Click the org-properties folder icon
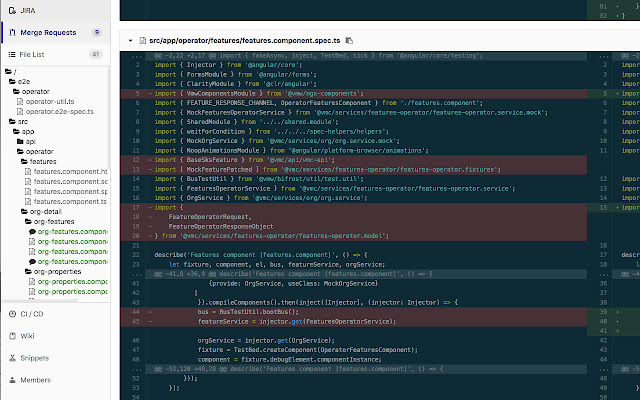This screenshot has height=400, width=640. (x=28, y=271)
